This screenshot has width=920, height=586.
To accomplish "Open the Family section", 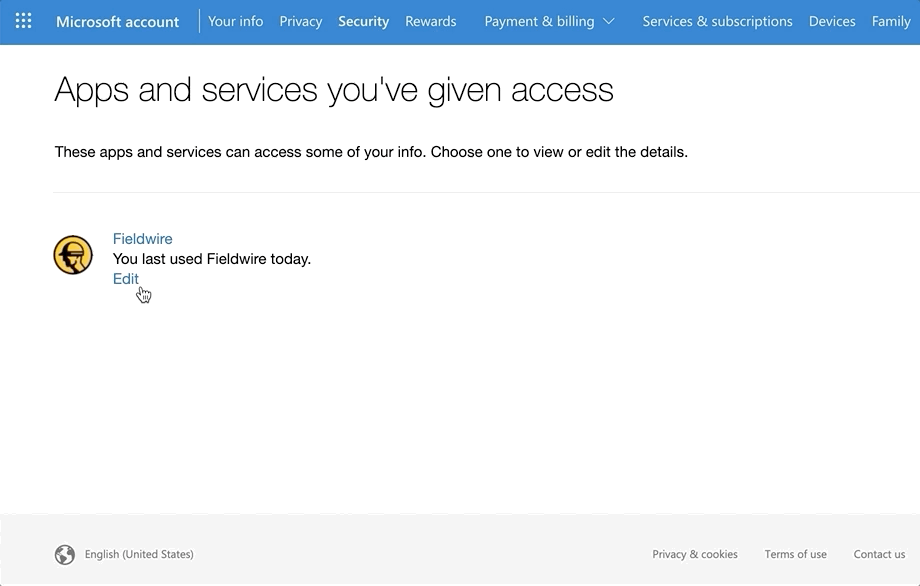I will 890,21.
